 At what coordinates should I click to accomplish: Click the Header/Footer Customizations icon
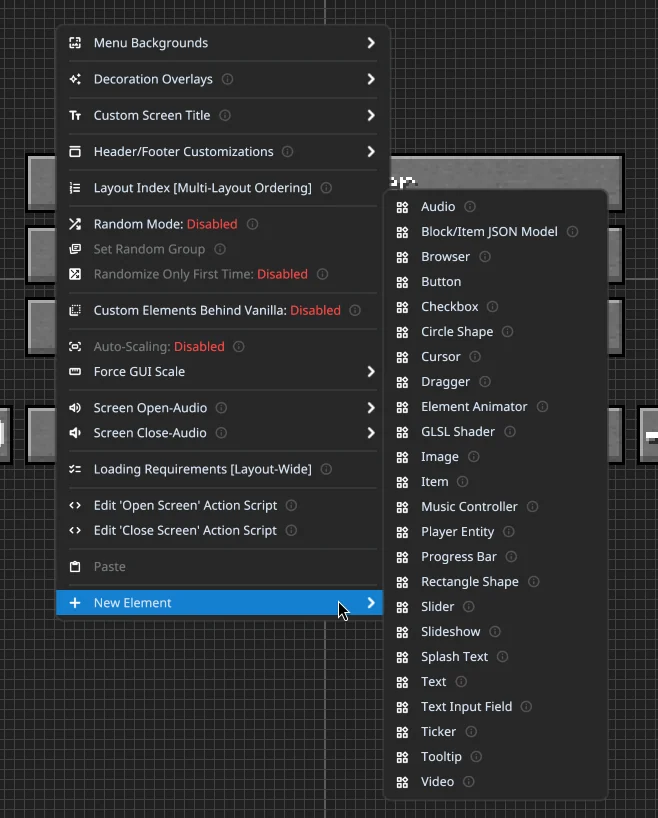pos(75,152)
